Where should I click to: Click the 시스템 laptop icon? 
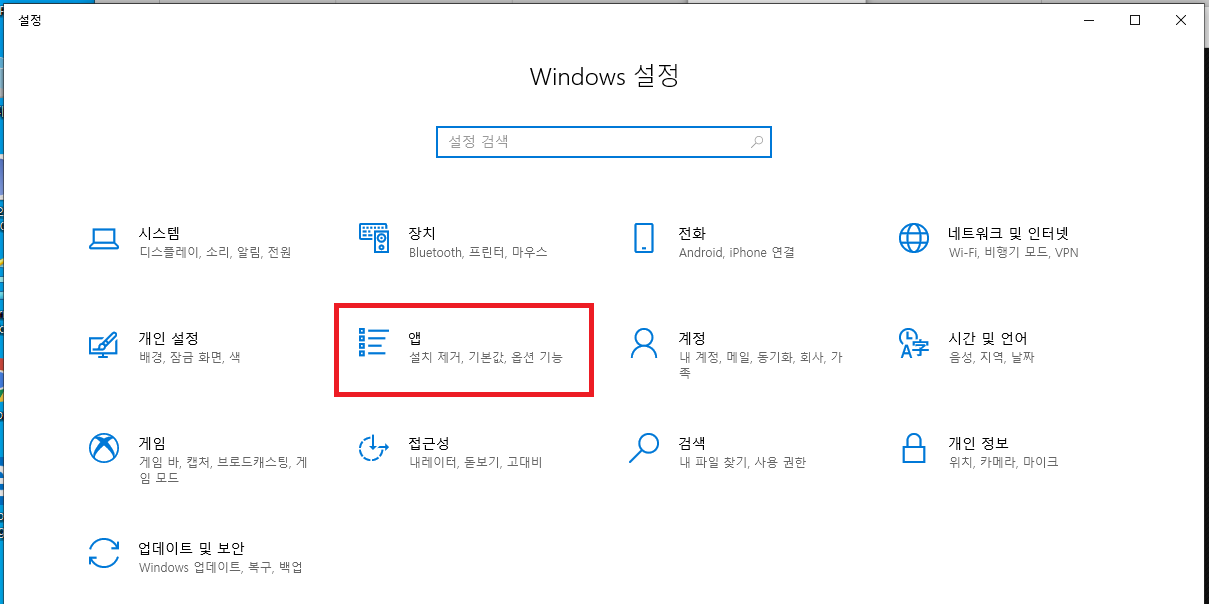tap(104, 238)
